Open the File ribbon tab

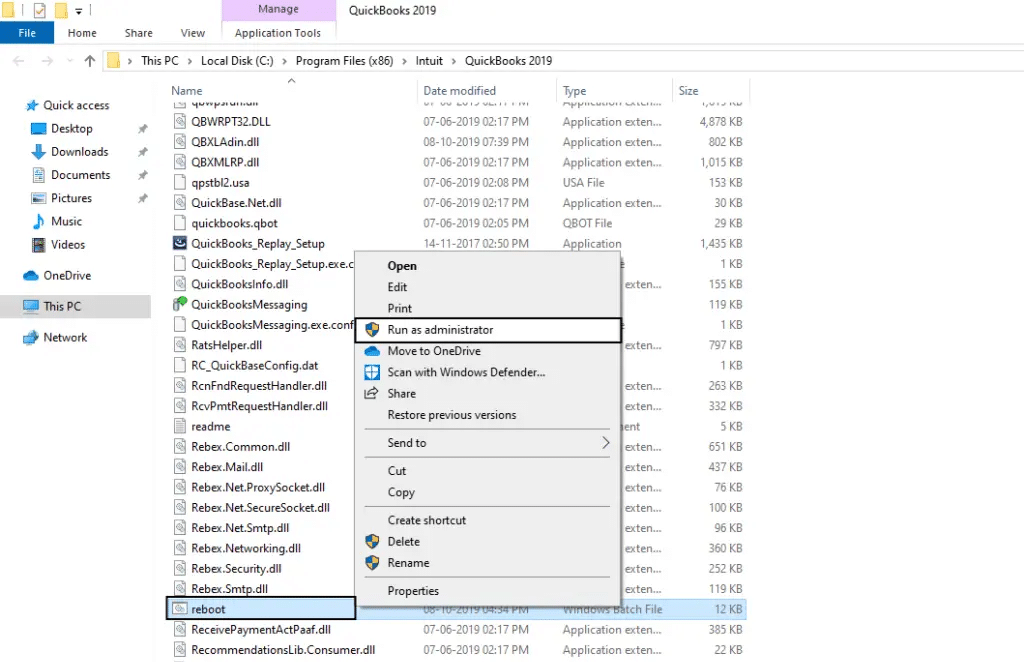(x=27, y=33)
